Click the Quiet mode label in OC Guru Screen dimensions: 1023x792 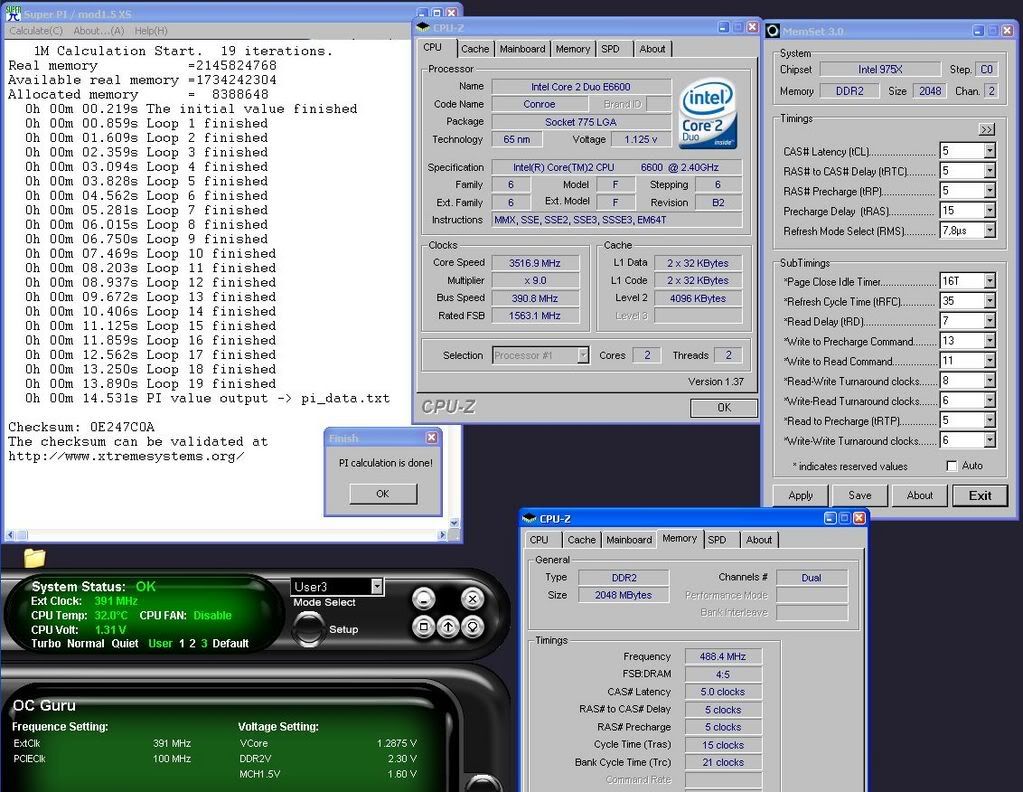click(125, 644)
